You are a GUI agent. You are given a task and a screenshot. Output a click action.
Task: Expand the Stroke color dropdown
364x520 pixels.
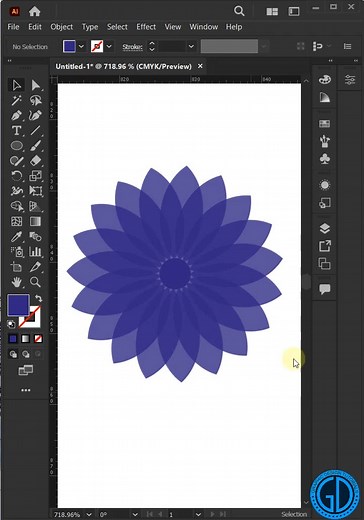pyautogui.click(x=109, y=46)
